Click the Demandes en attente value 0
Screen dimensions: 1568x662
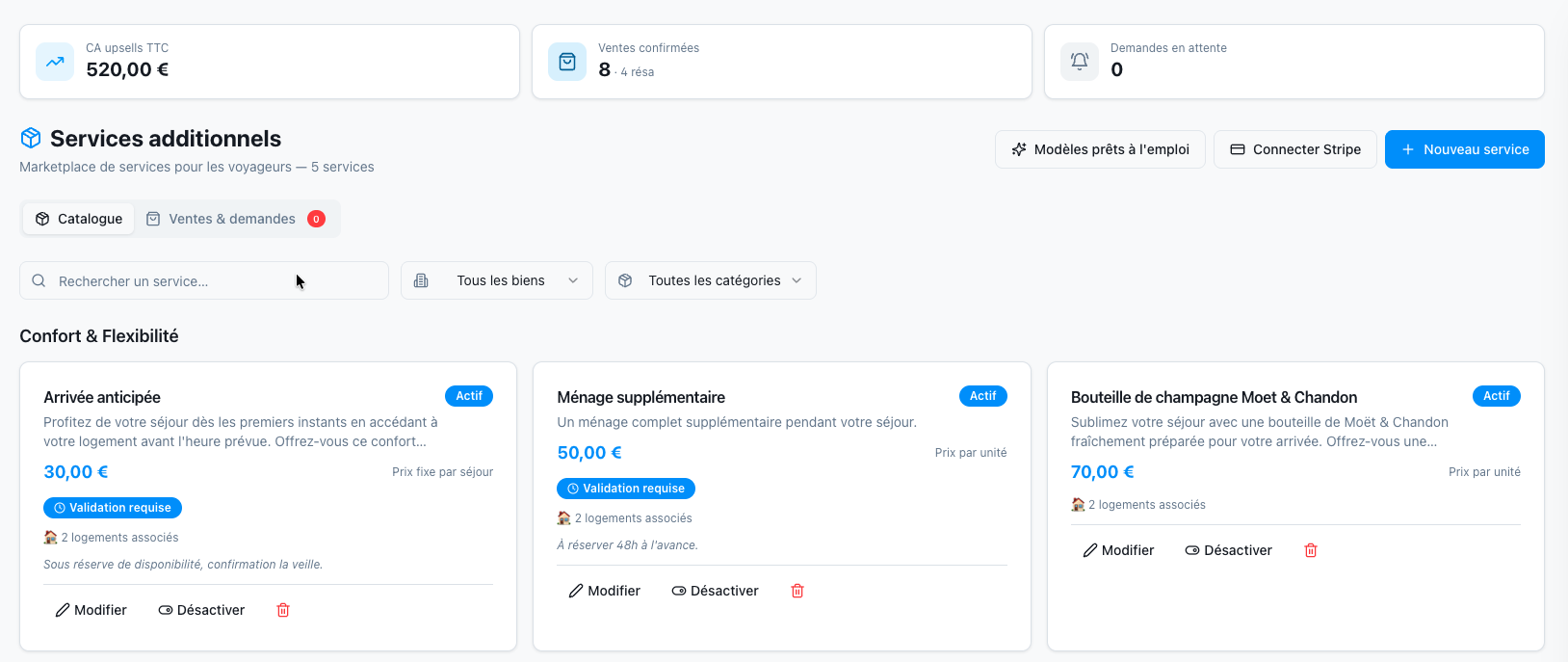coord(1116,69)
